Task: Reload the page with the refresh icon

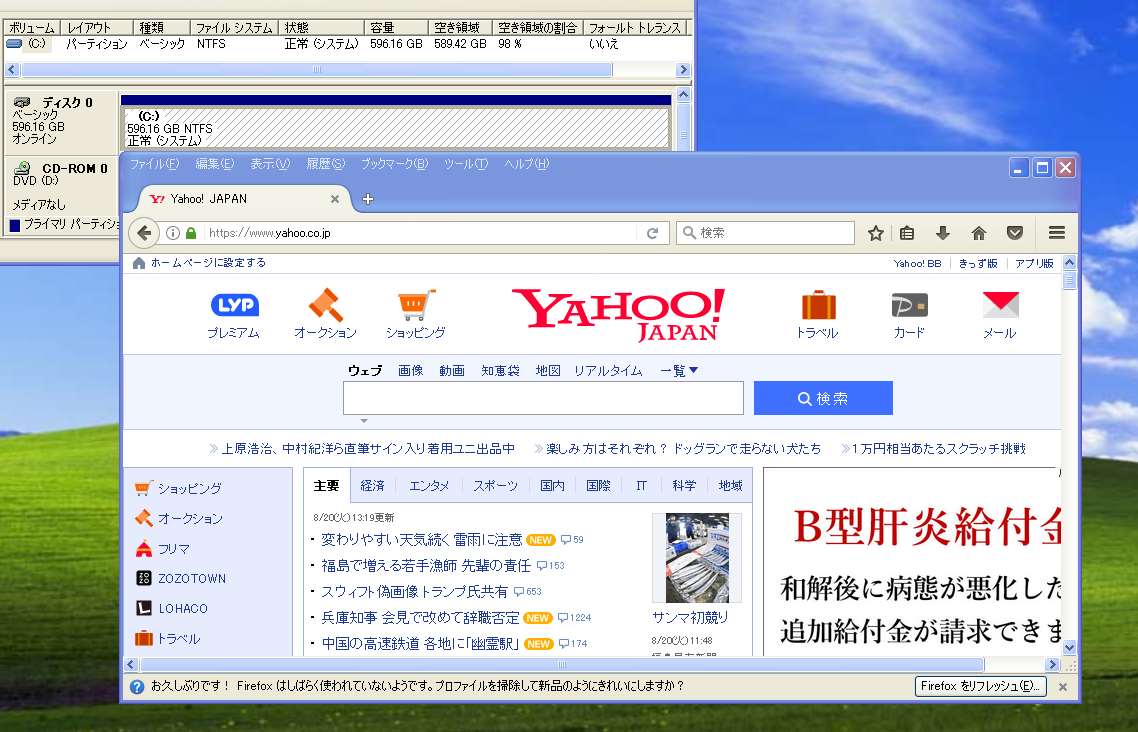Action: [652, 233]
